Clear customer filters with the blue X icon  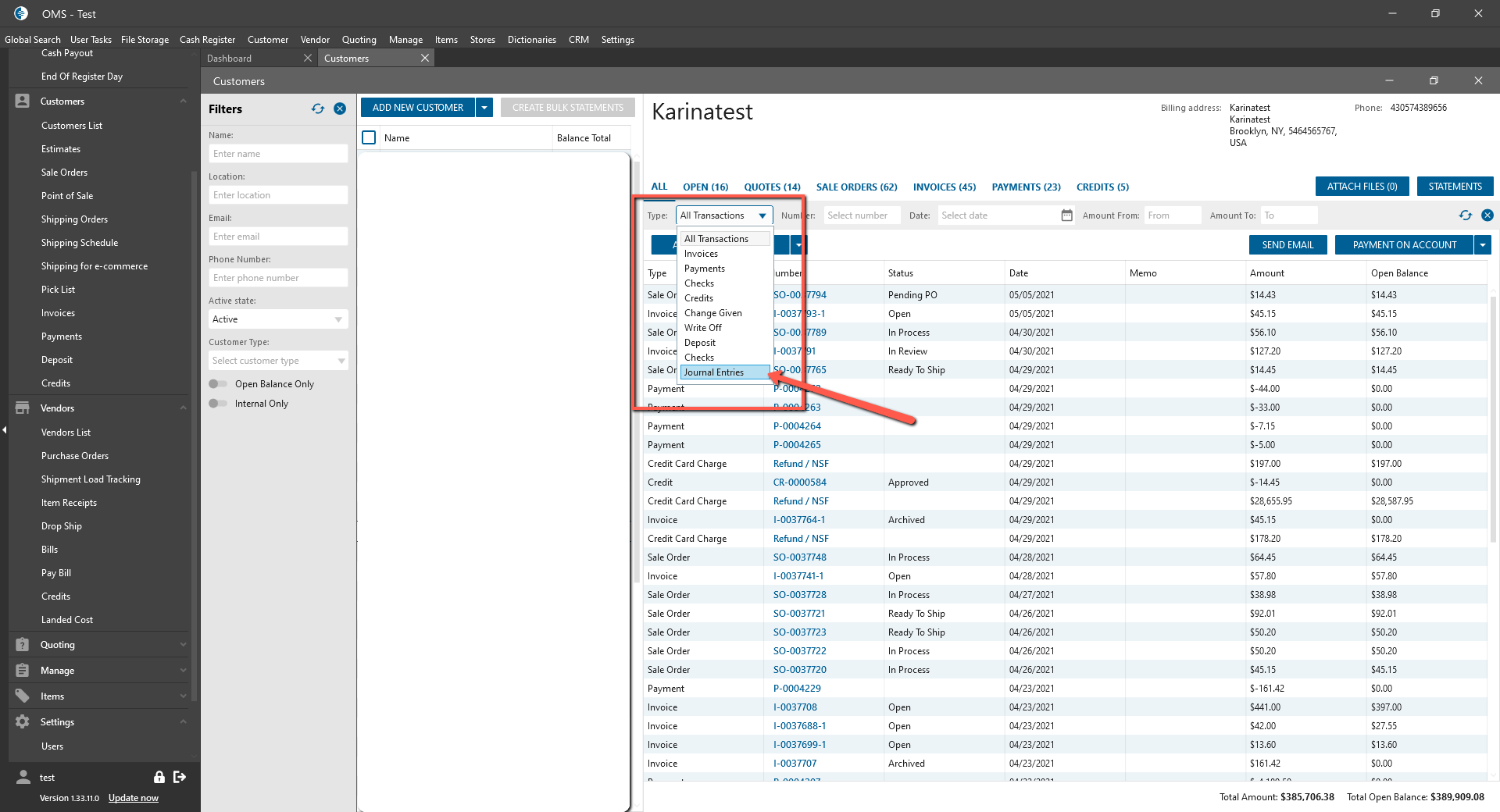340,109
